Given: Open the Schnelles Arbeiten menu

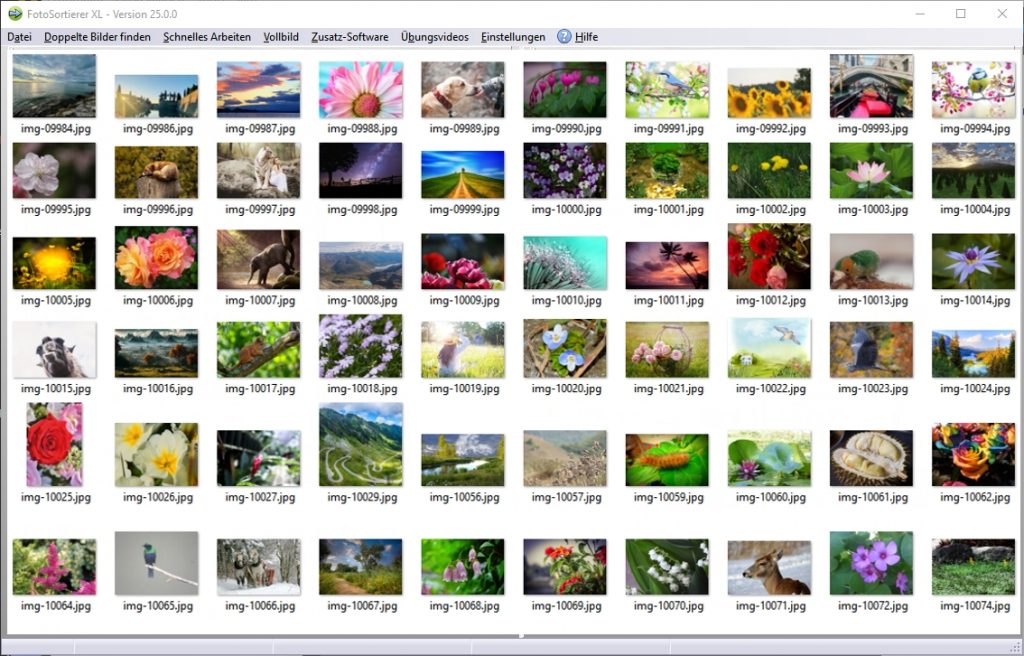Looking at the screenshot, I should click(x=206, y=36).
